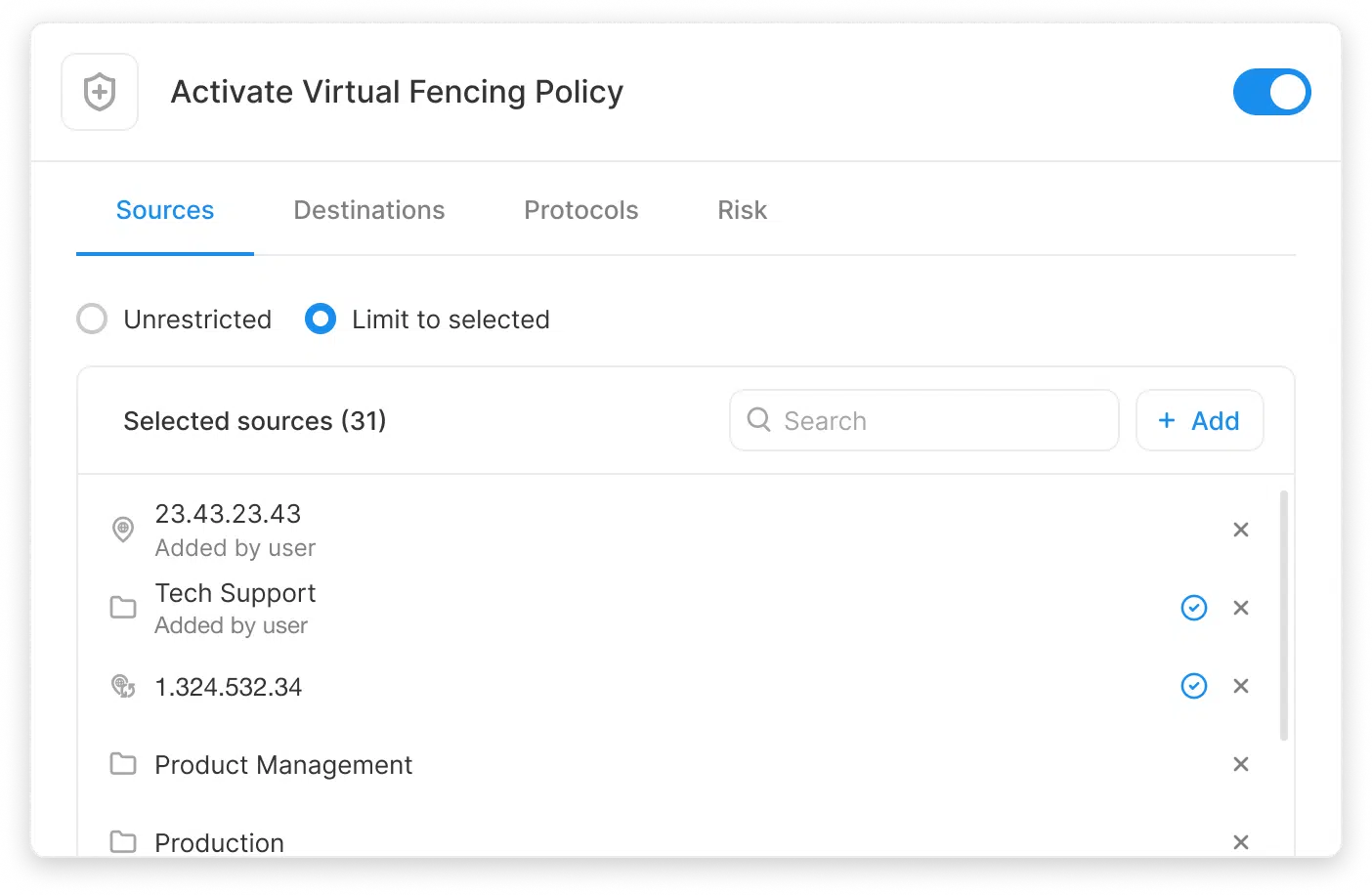Select the Sources tab
Image resolution: width=1372 pixels, height=895 pixels.
point(165,210)
